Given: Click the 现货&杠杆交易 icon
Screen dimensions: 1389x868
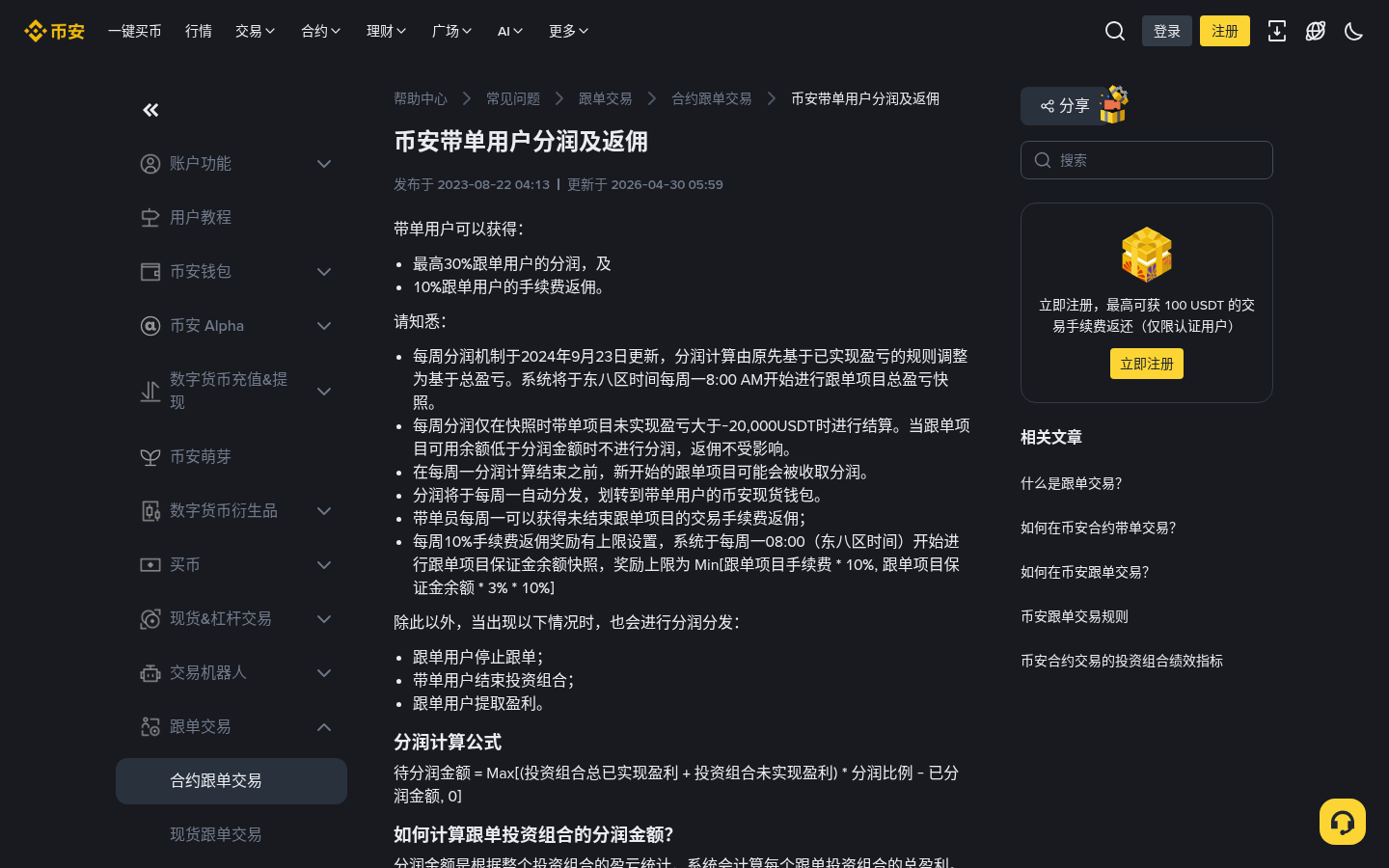Looking at the screenshot, I should 150,619.
